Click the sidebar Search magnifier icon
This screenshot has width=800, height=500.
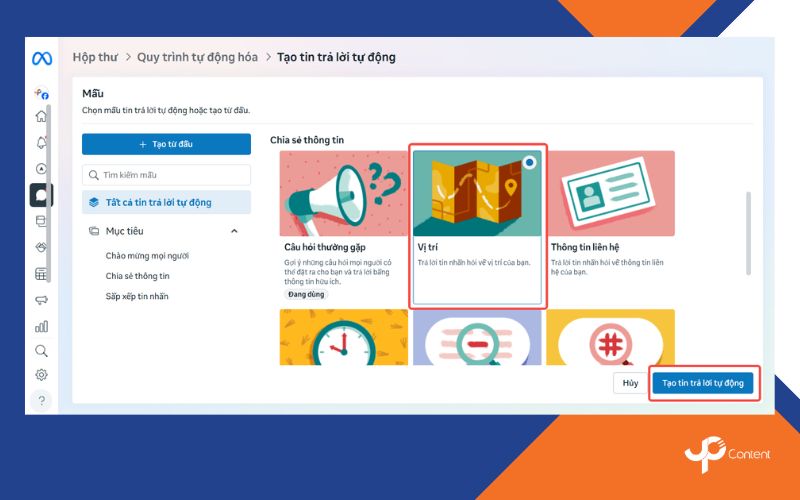coord(41,351)
